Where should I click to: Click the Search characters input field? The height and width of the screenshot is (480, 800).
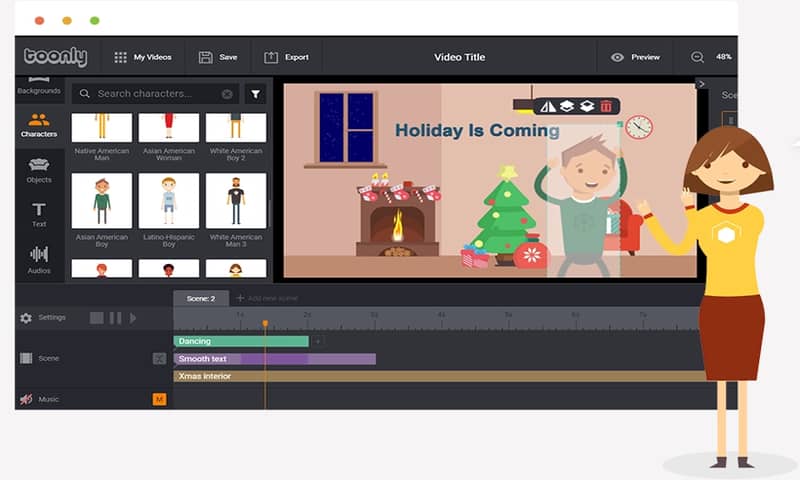coord(157,94)
